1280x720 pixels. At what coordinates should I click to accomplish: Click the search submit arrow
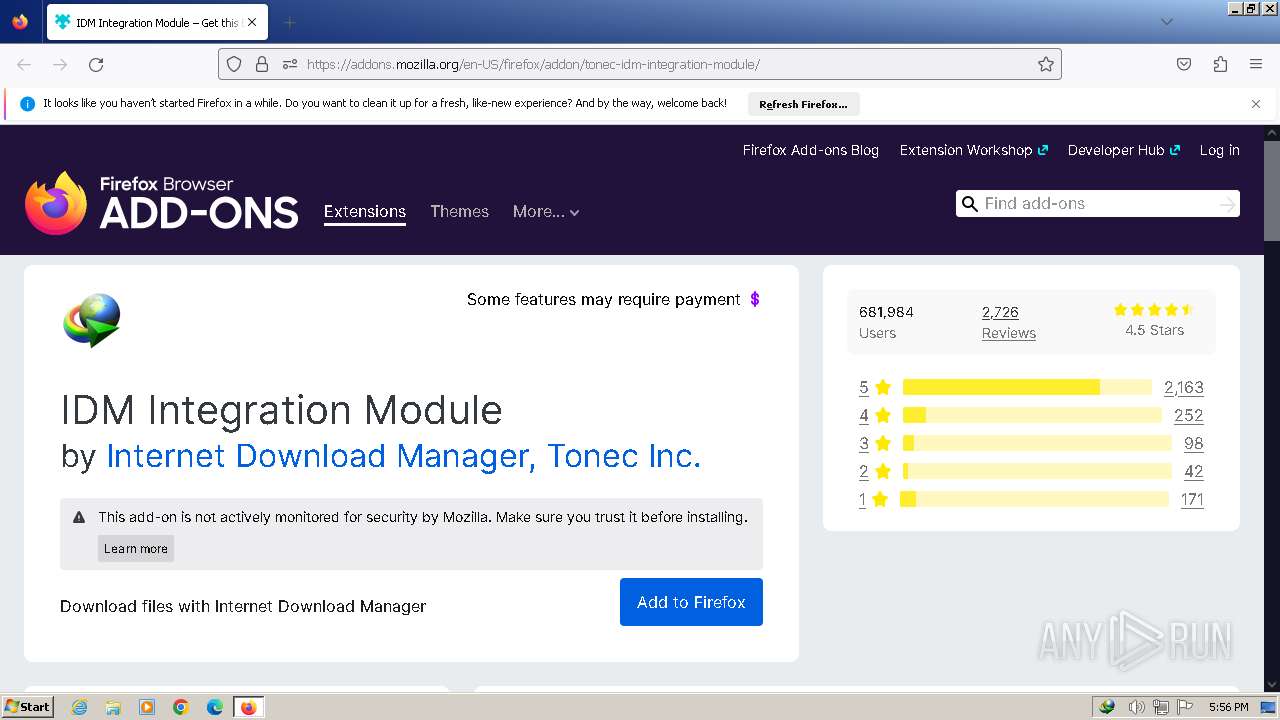1227,204
